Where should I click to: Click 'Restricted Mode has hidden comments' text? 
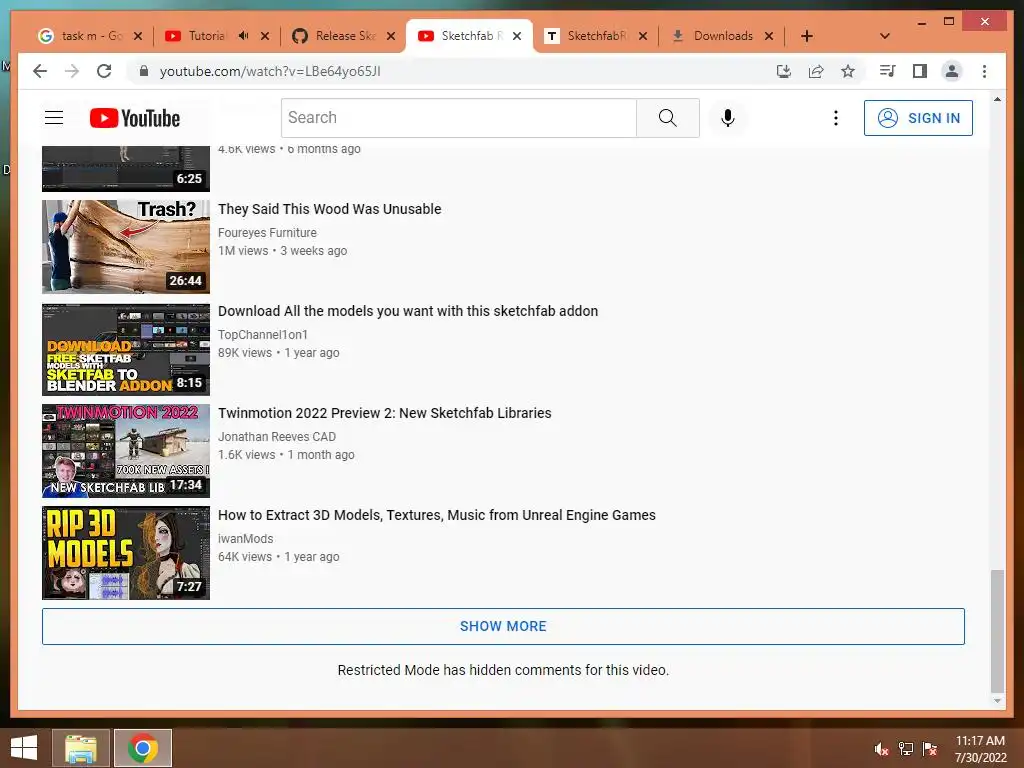(503, 670)
